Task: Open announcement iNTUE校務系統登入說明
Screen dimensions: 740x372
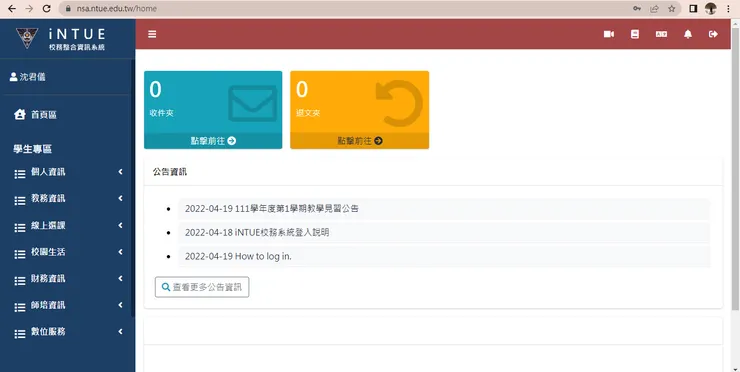Action: coord(257,233)
